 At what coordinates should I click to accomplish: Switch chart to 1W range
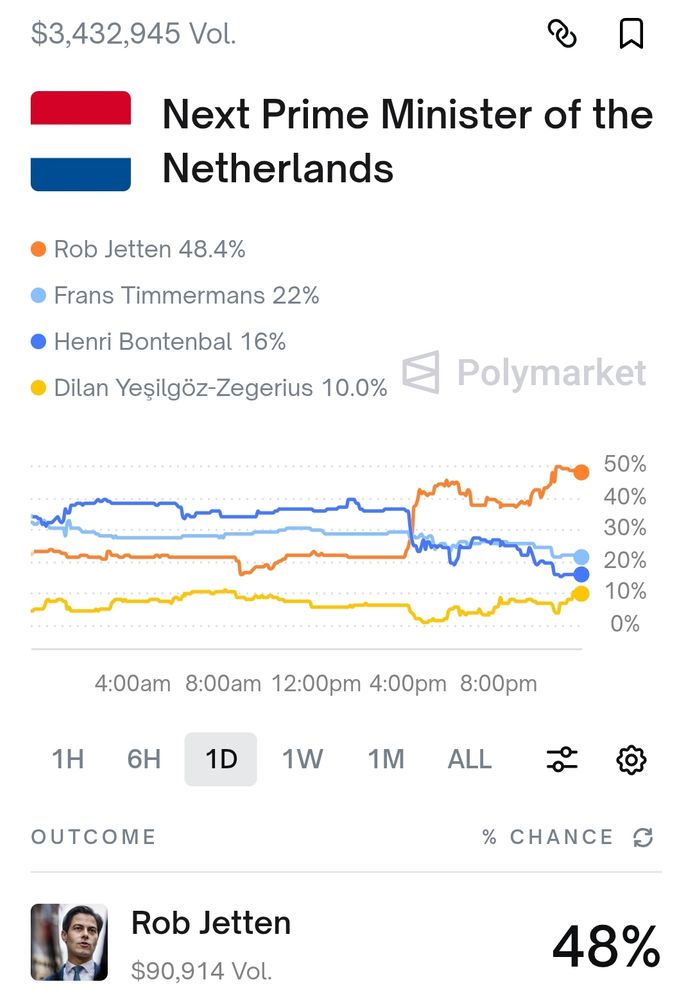click(x=302, y=760)
